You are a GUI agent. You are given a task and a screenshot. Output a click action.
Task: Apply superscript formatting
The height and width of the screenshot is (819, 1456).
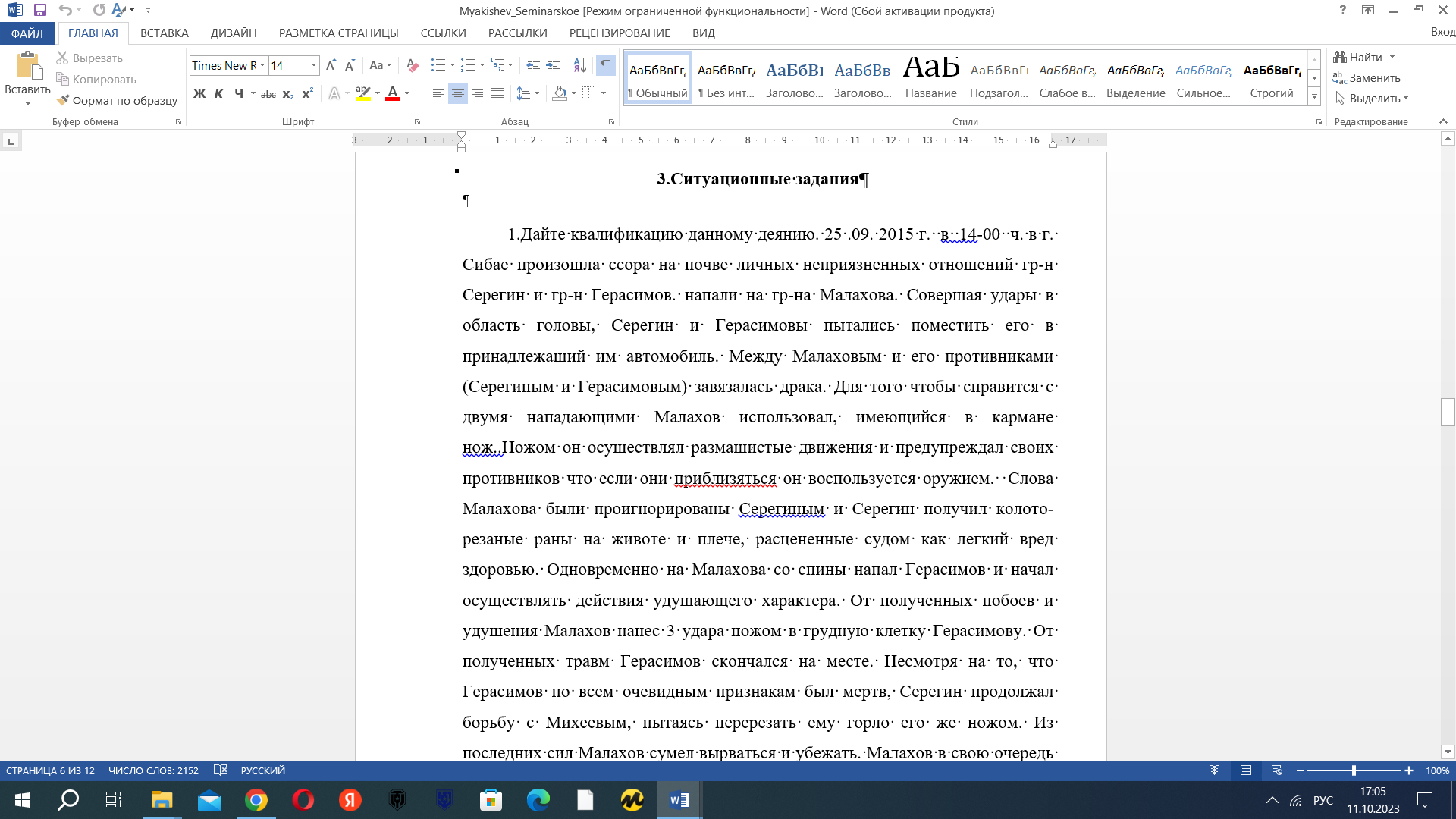[307, 93]
